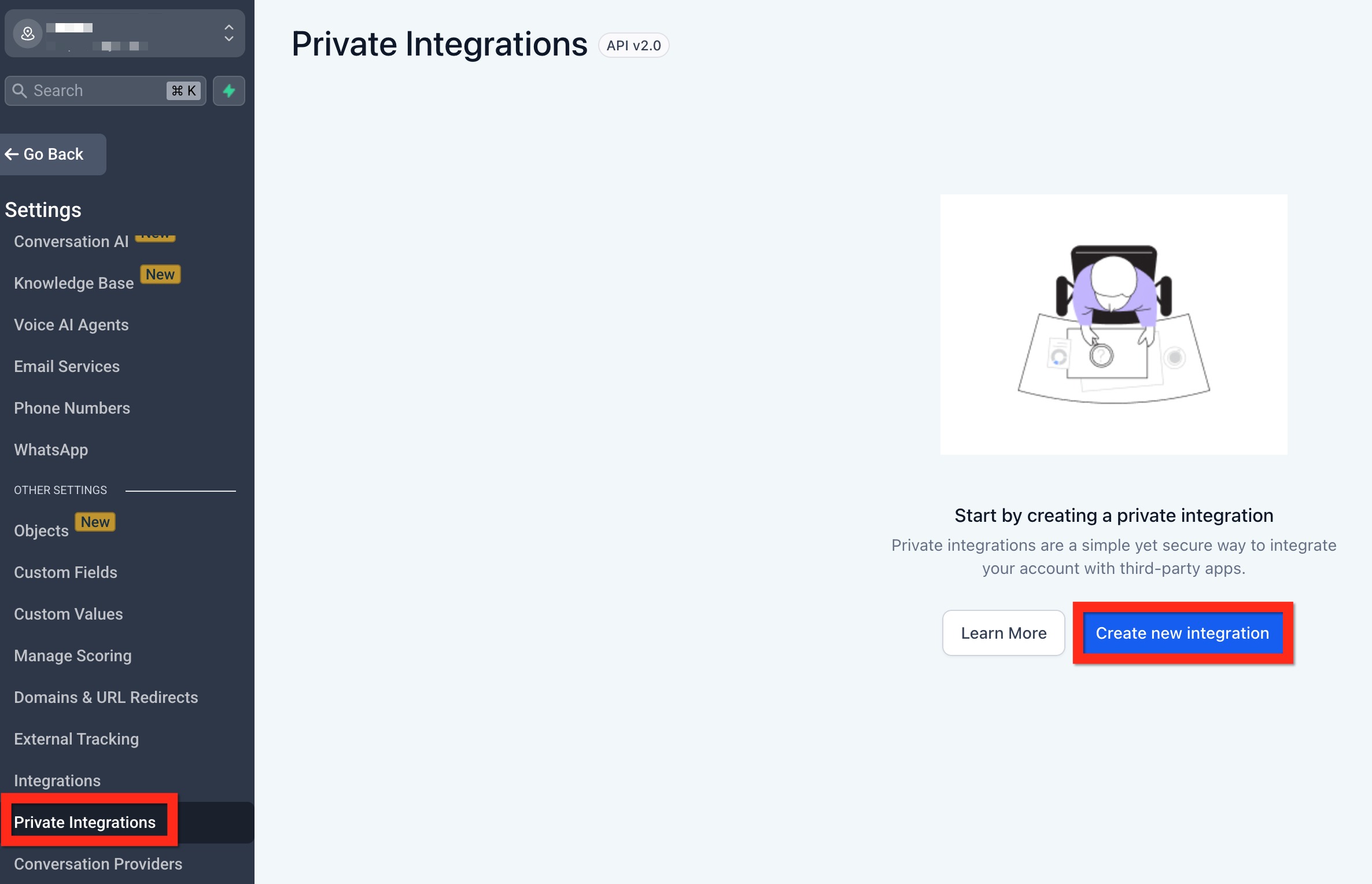Select Private Integrations in sidebar

click(x=85, y=823)
